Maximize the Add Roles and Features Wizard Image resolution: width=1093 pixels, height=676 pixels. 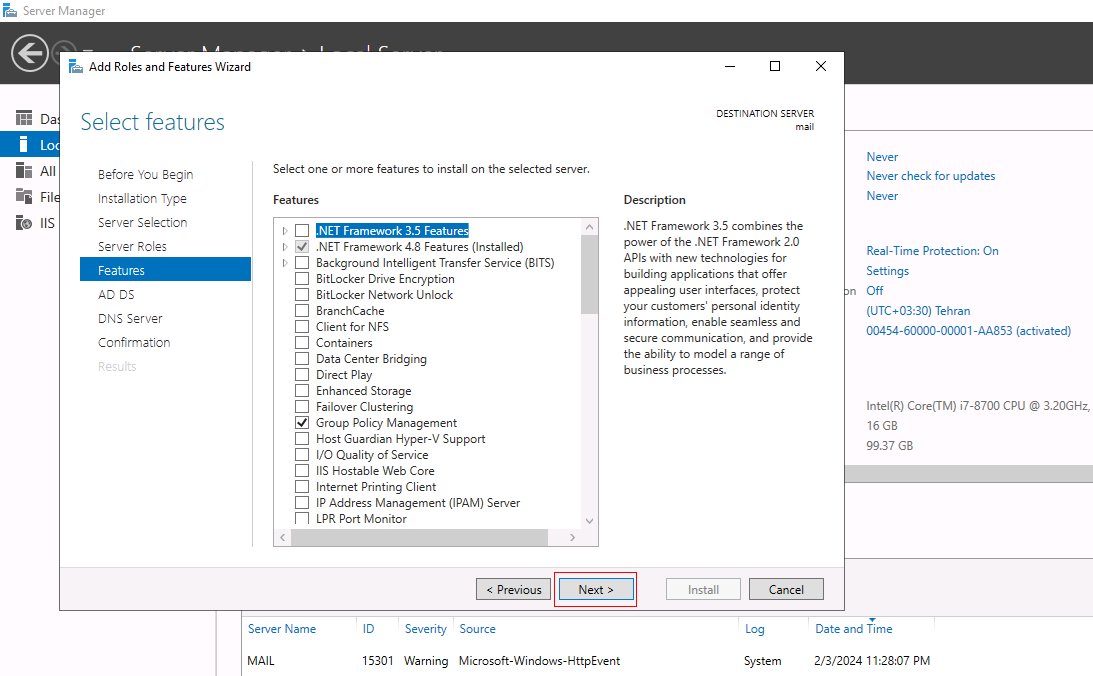click(x=774, y=66)
